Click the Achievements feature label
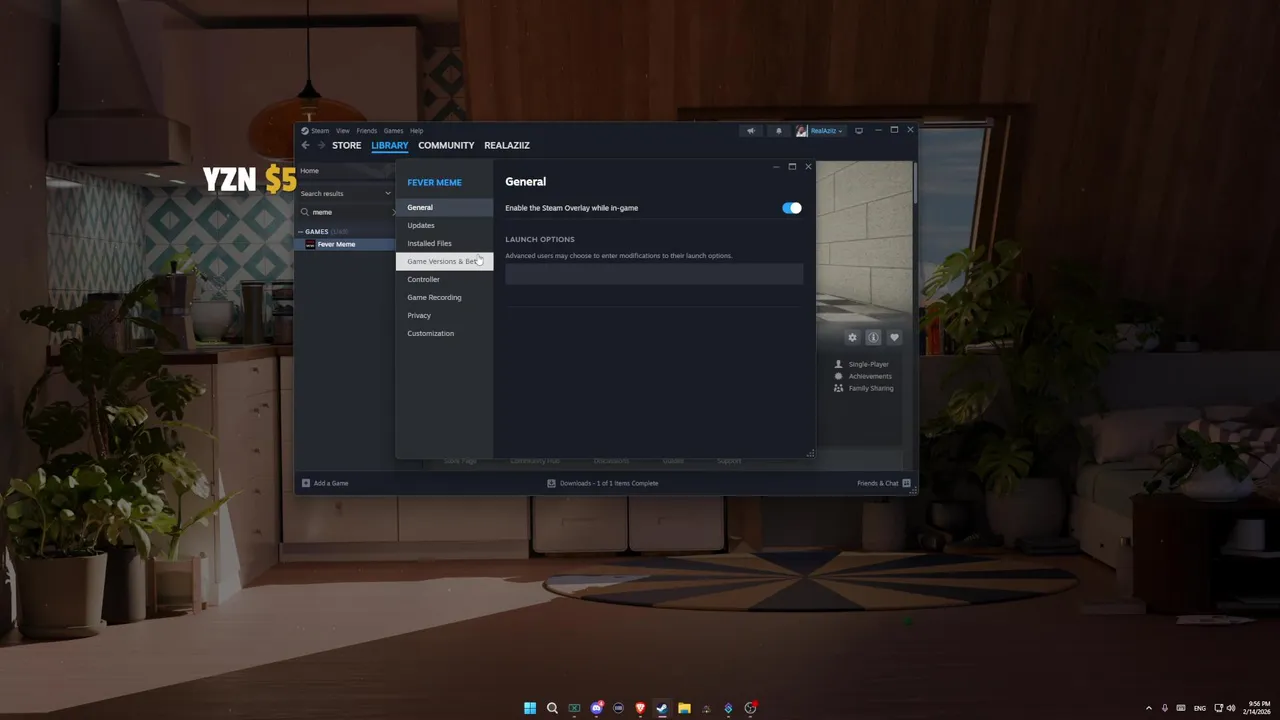This screenshot has width=1280, height=720. (870, 376)
